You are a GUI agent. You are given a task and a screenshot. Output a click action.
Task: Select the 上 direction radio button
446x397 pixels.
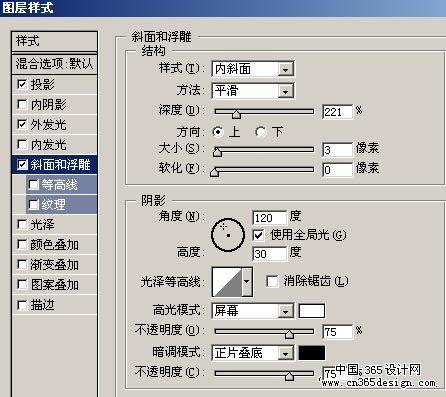(x=218, y=132)
